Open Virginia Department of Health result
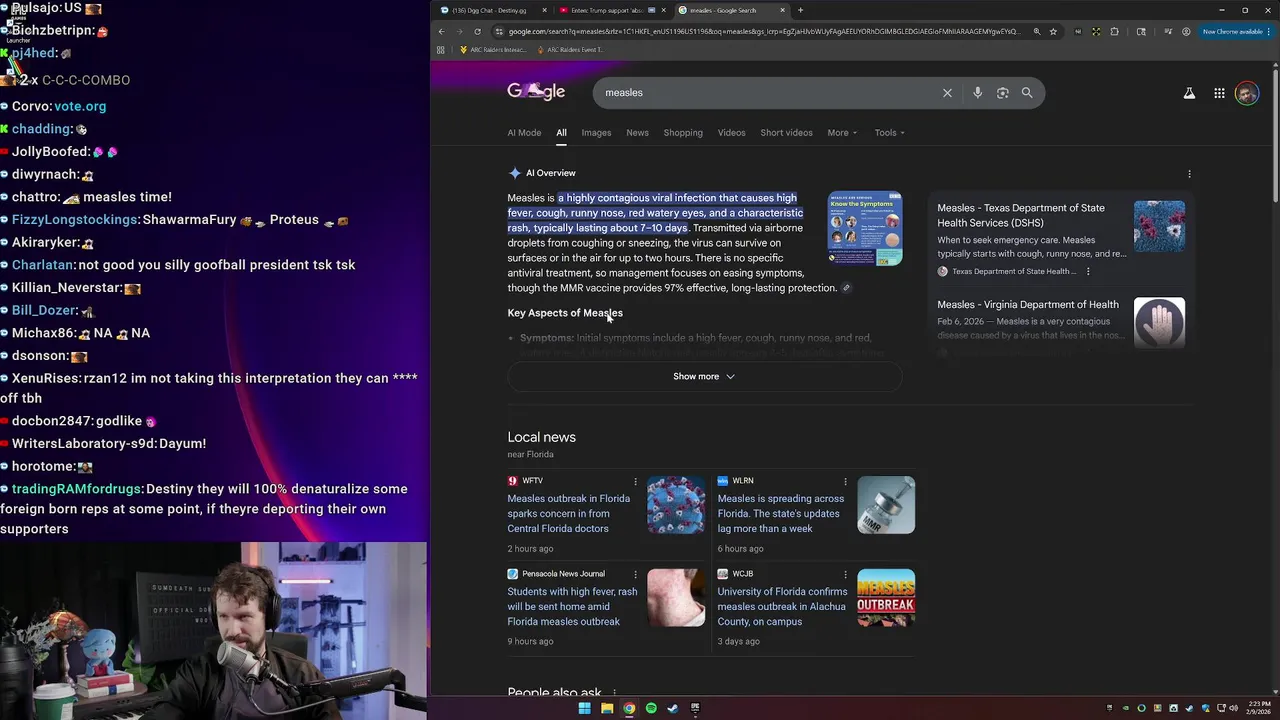The width and height of the screenshot is (1280, 720). [x=1028, y=305]
